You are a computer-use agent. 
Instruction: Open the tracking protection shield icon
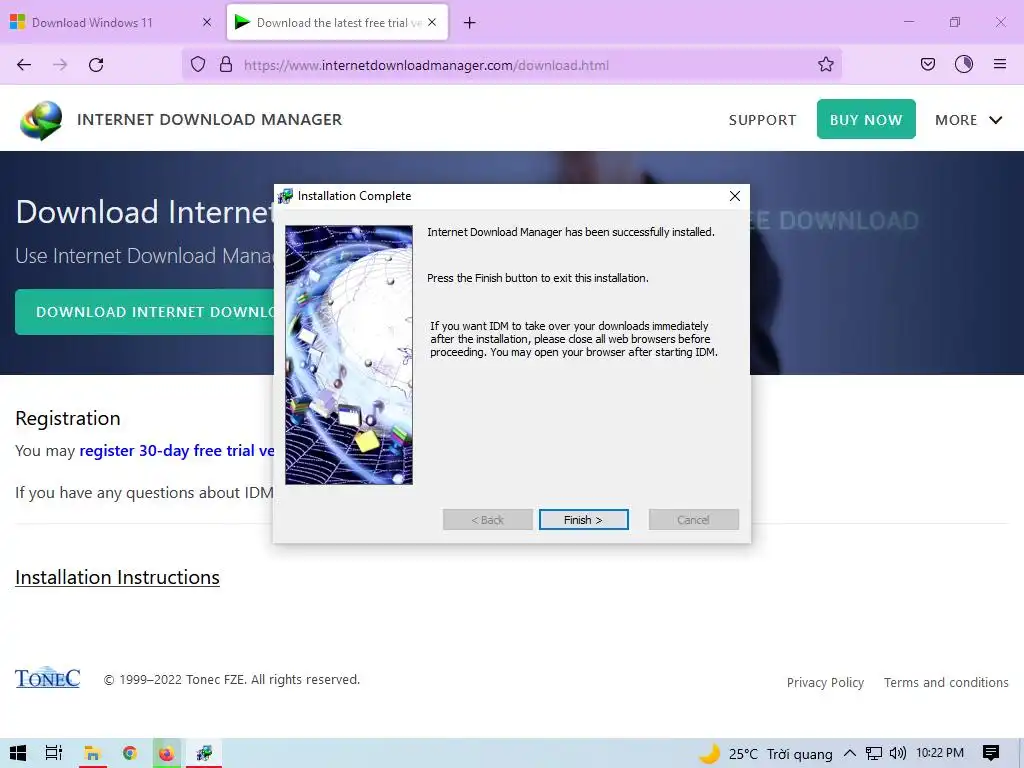(x=198, y=65)
